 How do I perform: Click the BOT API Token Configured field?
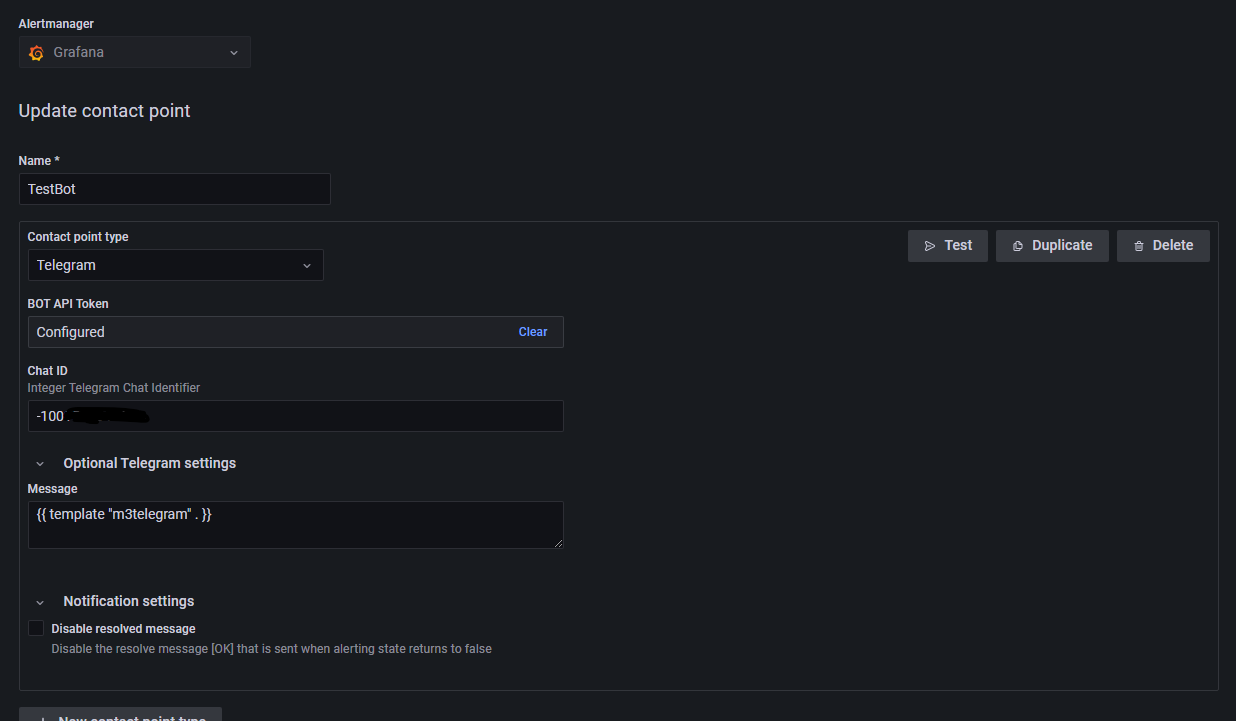[x=295, y=332]
